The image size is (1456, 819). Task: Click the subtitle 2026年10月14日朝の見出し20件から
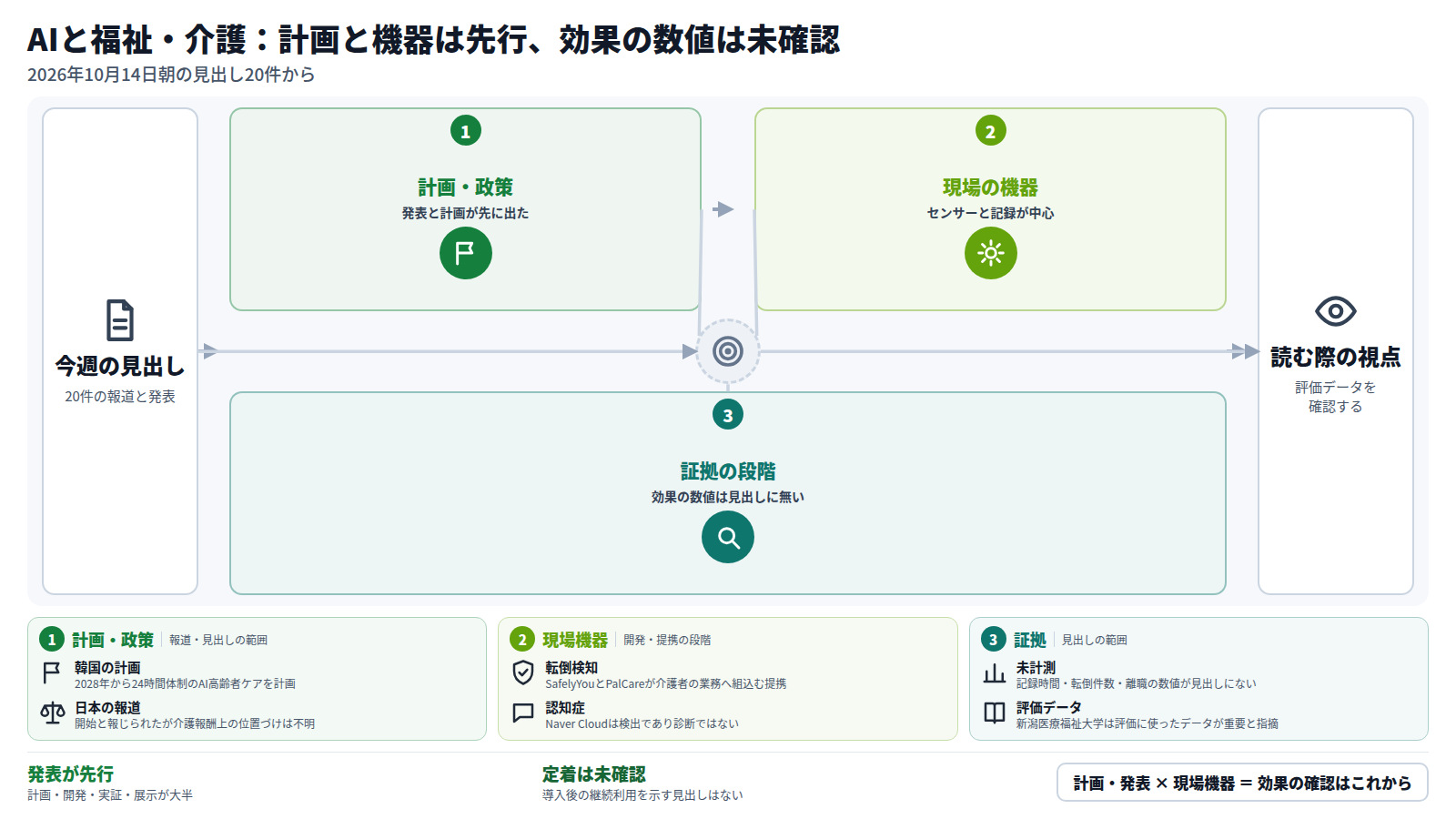[171, 75]
